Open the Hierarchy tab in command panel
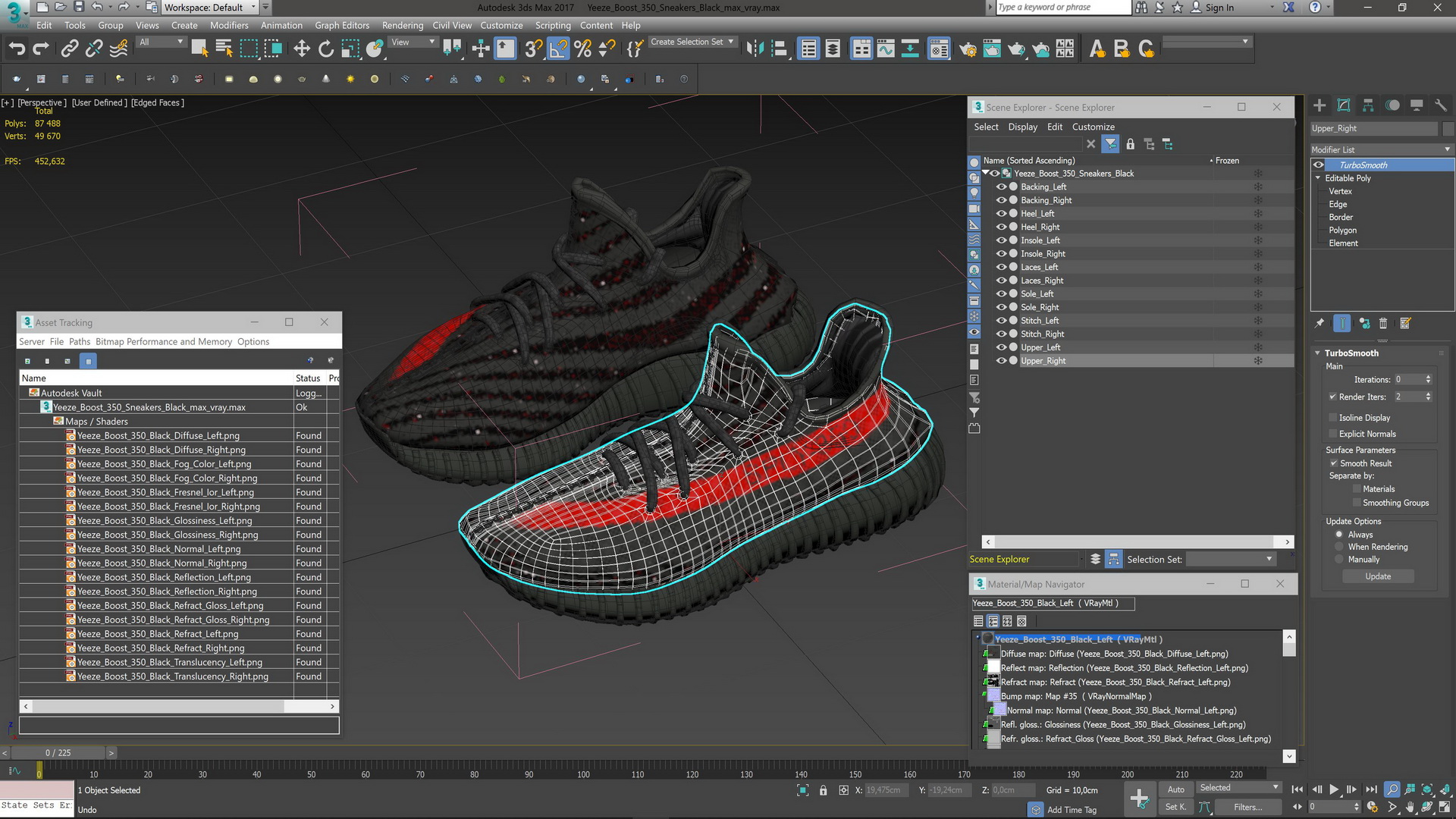Viewport: 1456px width, 819px height. (x=1368, y=105)
